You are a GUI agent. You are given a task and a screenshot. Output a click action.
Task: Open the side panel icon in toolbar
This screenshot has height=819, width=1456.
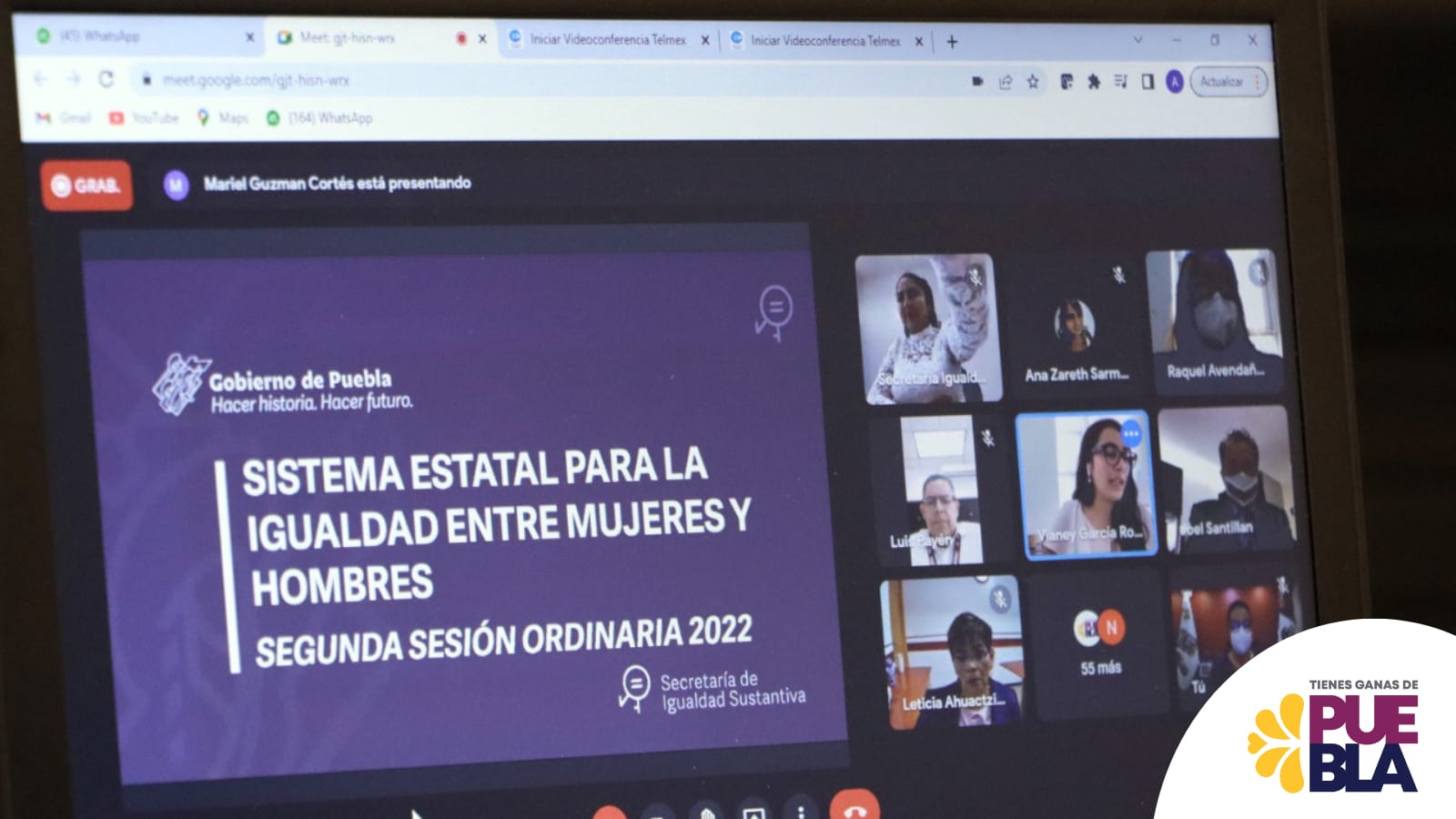[x=1148, y=82]
